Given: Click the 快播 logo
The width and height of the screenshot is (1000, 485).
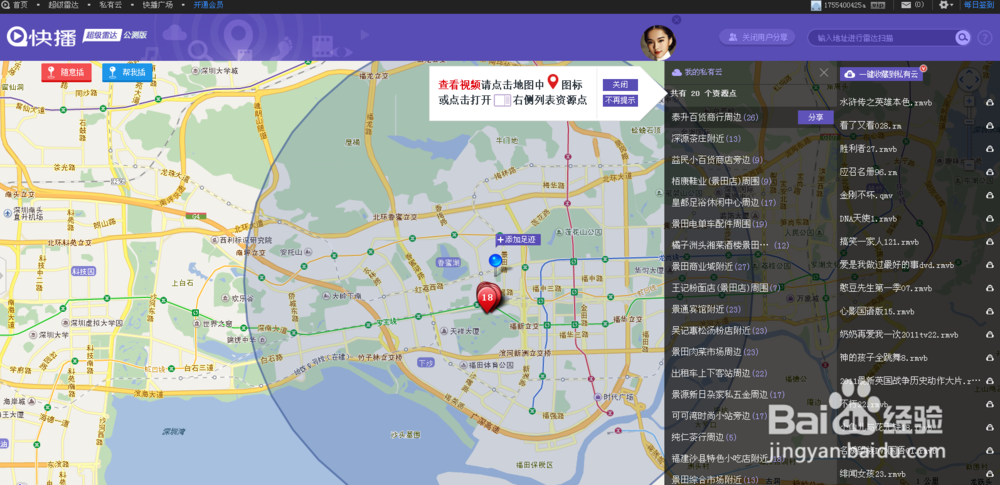Looking at the screenshot, I should tap(42, 36).
